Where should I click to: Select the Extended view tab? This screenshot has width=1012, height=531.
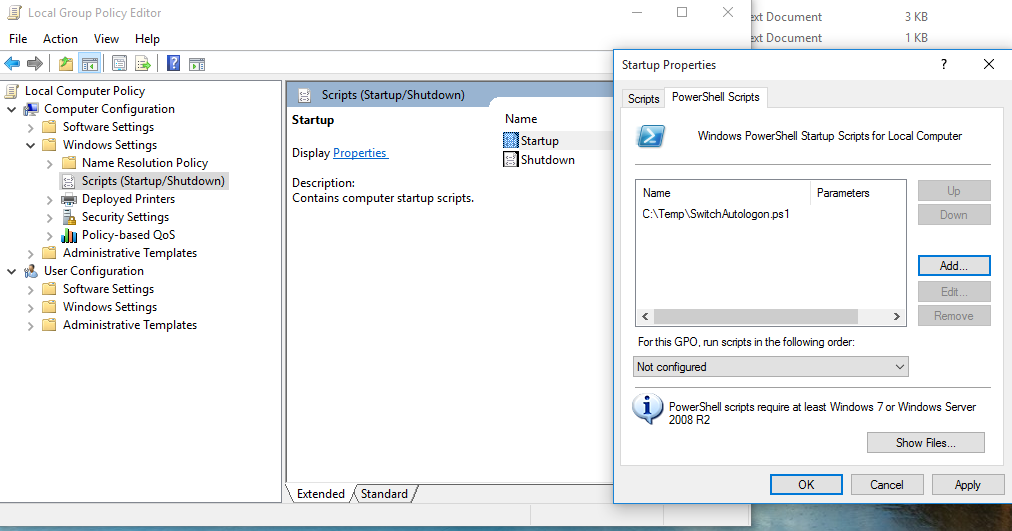point(320,494)
